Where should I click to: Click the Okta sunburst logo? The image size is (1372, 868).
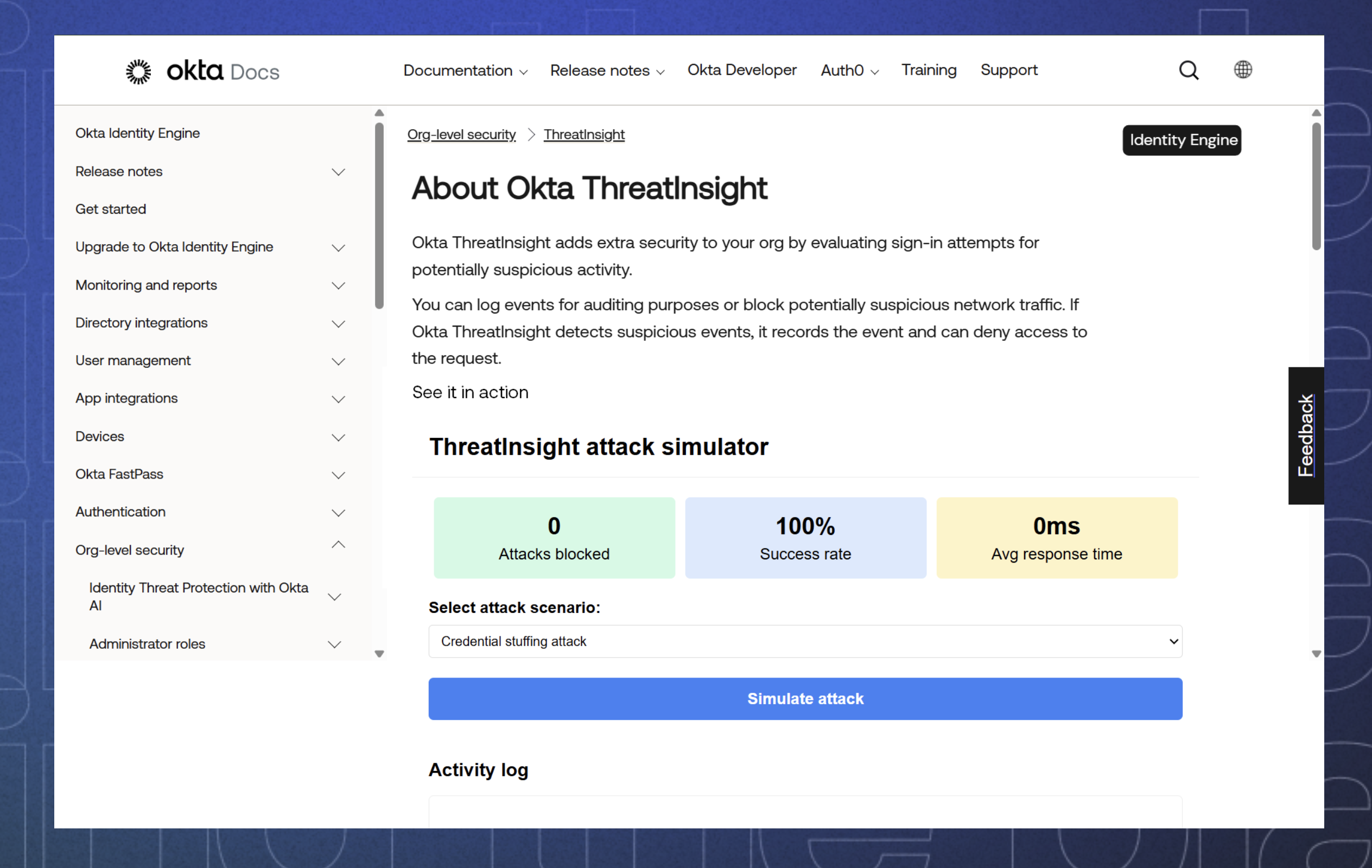138,71
